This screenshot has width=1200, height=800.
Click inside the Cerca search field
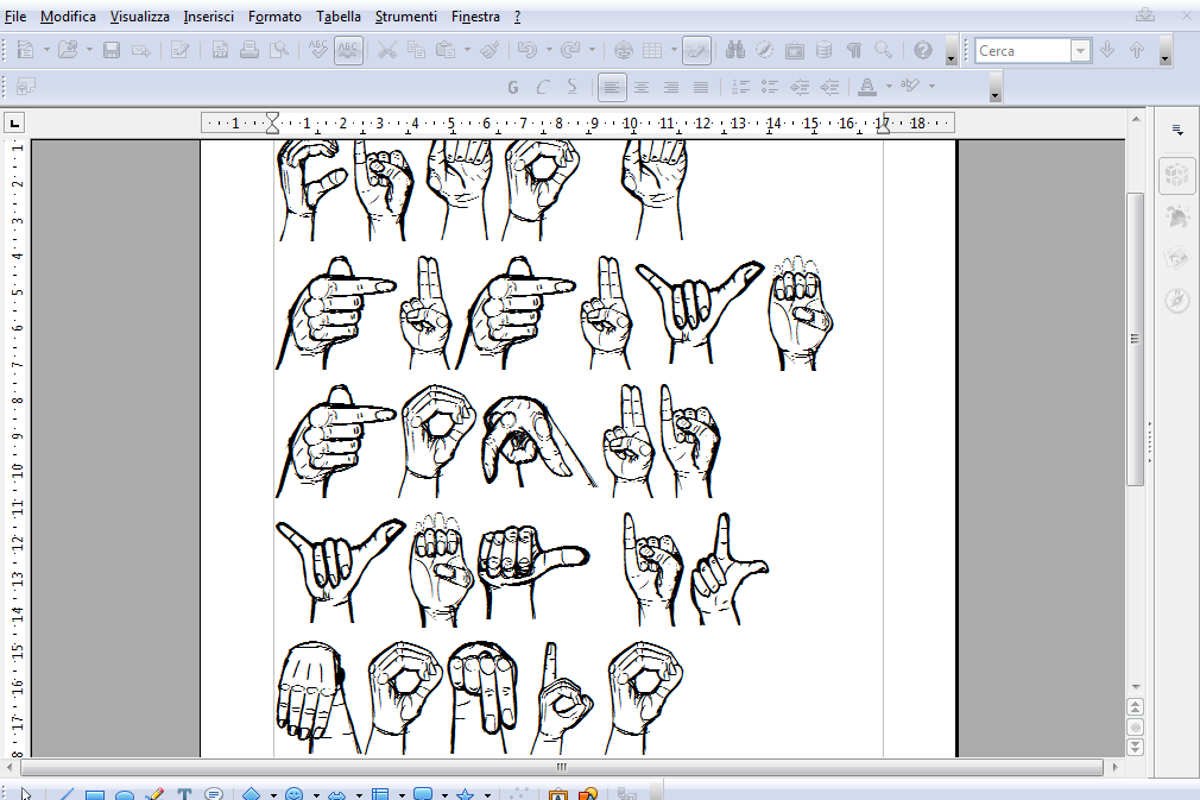[x=1025, y=50]
